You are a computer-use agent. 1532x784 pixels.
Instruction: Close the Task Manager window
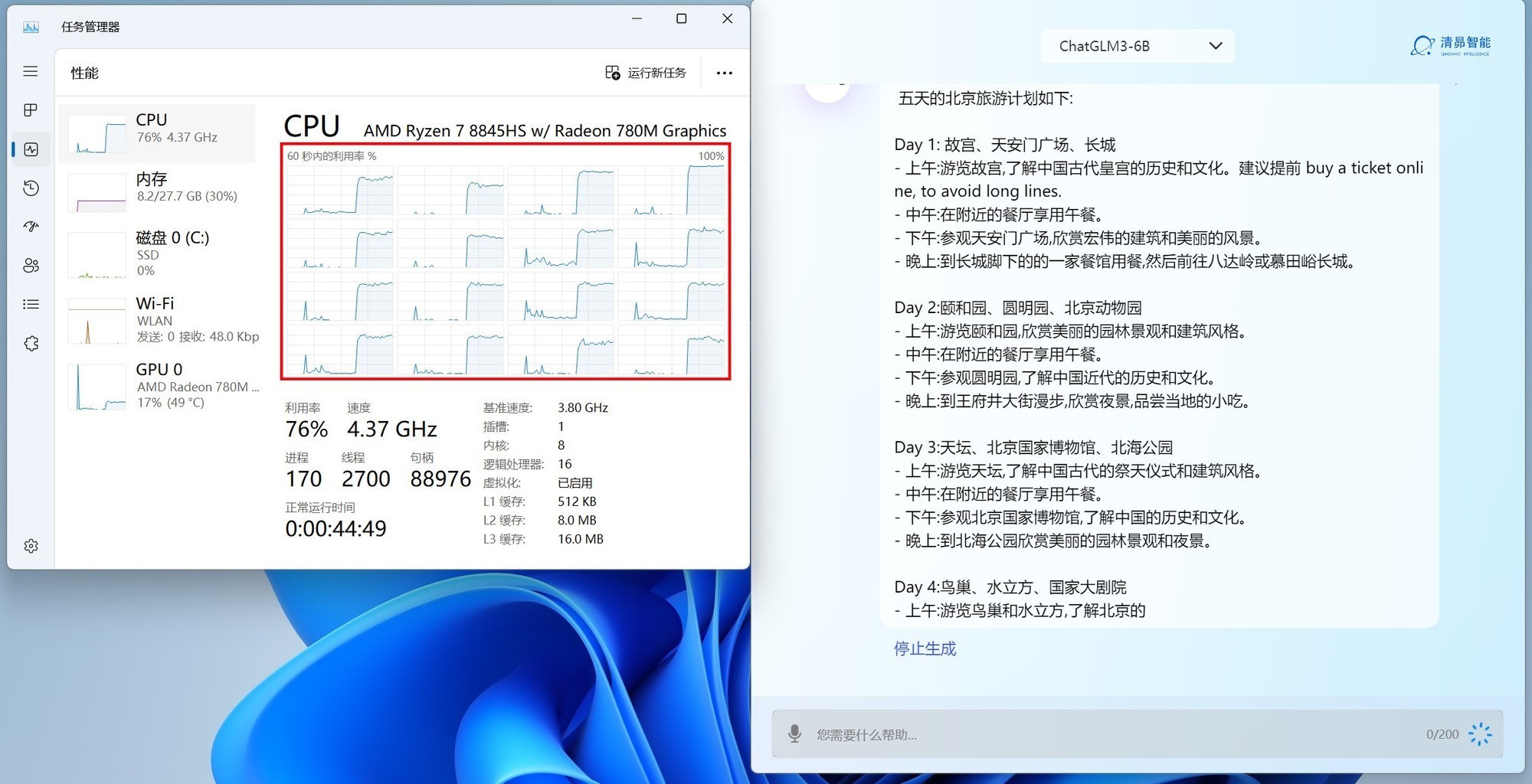tap(727, 18)
